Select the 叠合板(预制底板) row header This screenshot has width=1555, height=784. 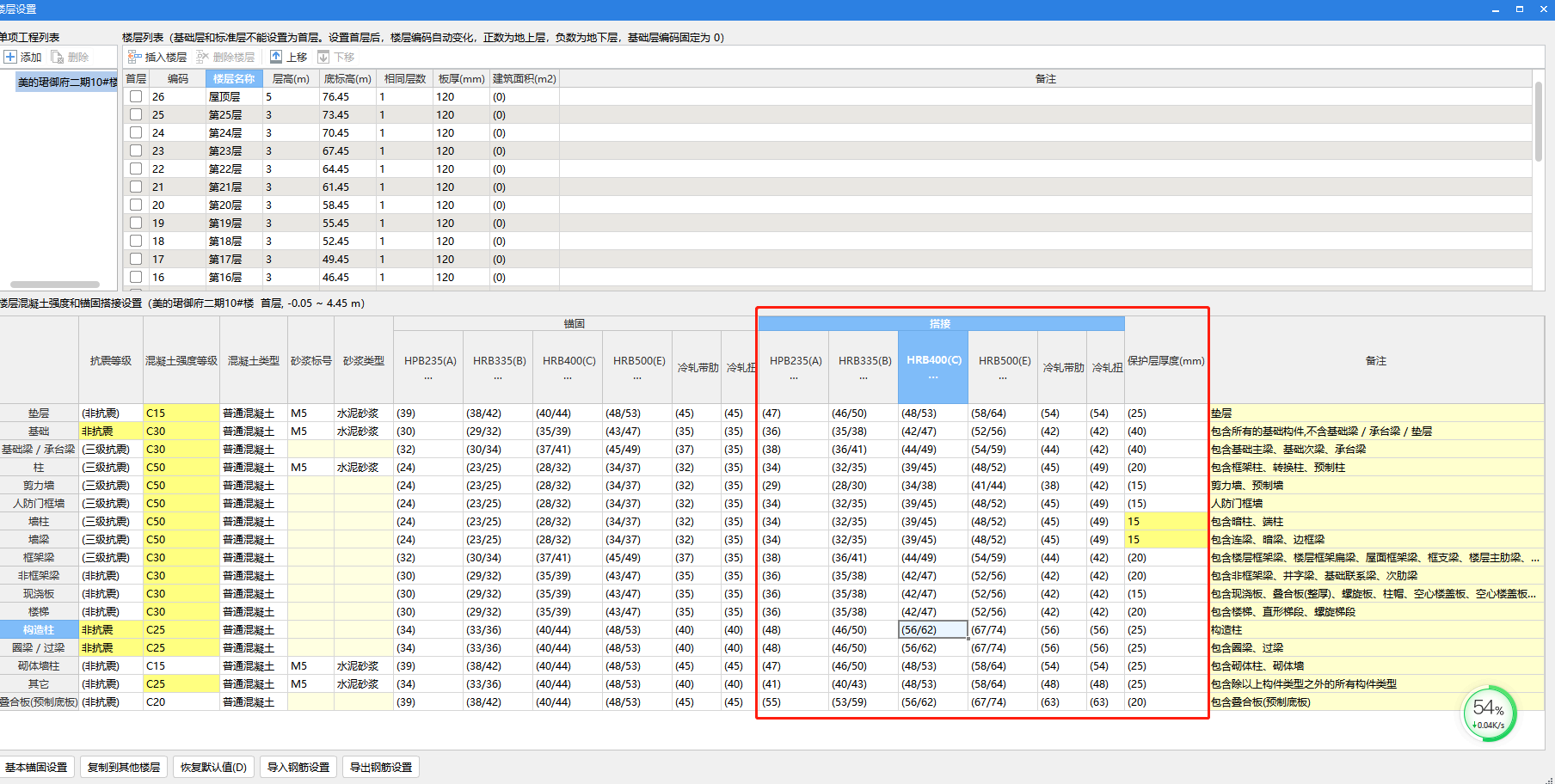tap(39, 702)
